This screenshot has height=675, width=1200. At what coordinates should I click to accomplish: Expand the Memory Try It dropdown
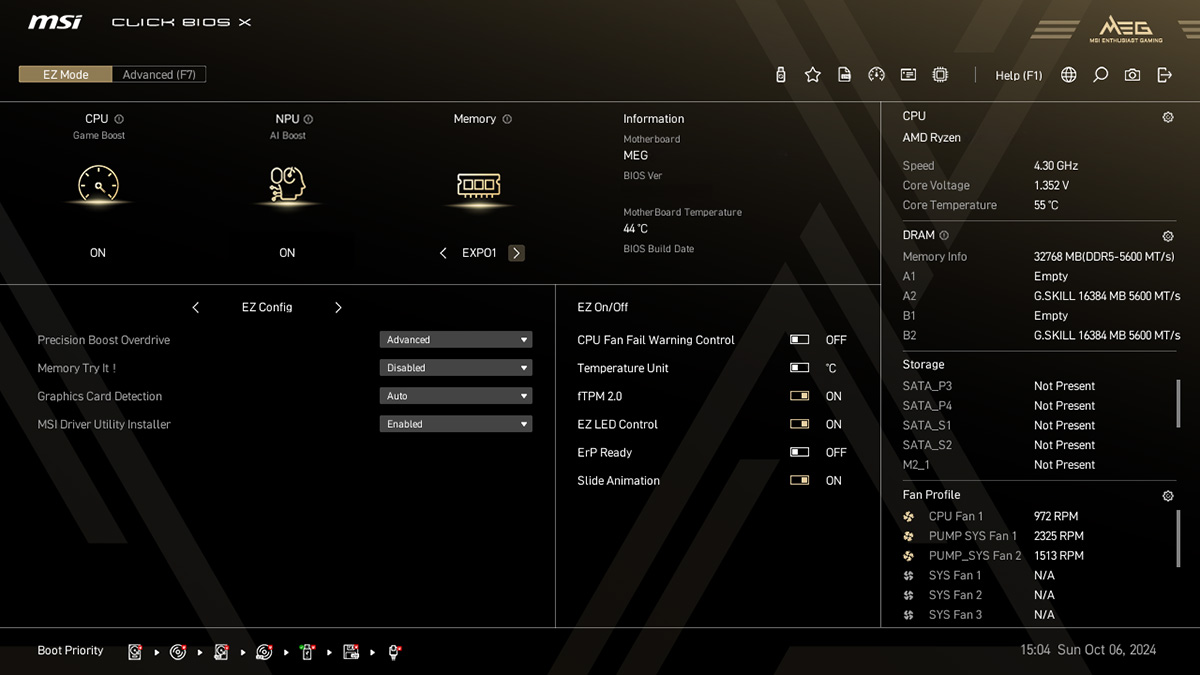pyautogui.click(x=456, y=367)
